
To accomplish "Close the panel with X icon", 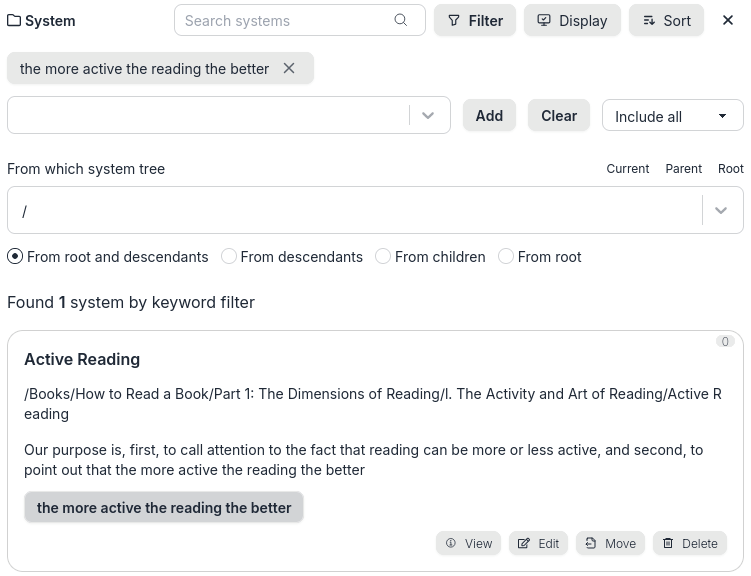I will [728, 20].
